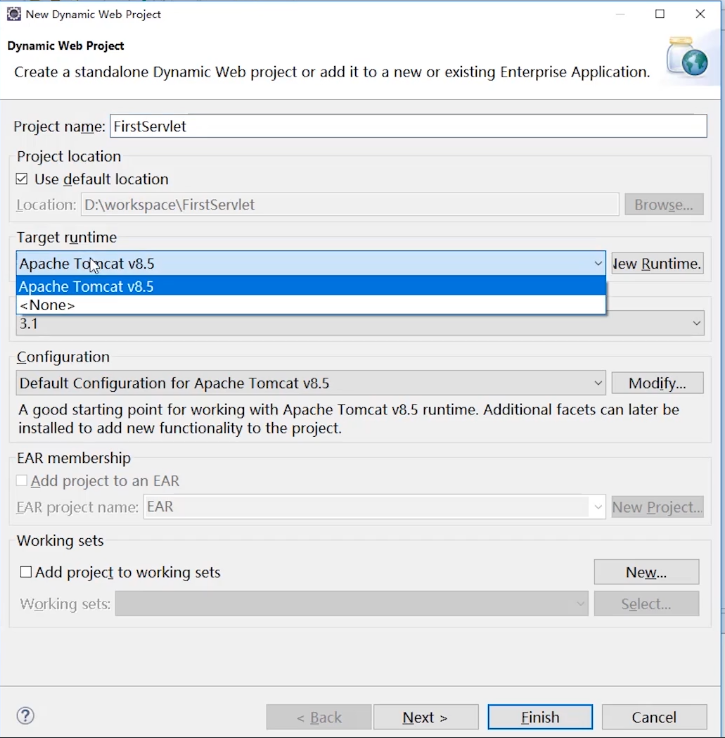The image size is (725, 738).
Task: Minimize the New Dynamic Web Project dialog
Action: pyautogui.click(x=620, y=14)
